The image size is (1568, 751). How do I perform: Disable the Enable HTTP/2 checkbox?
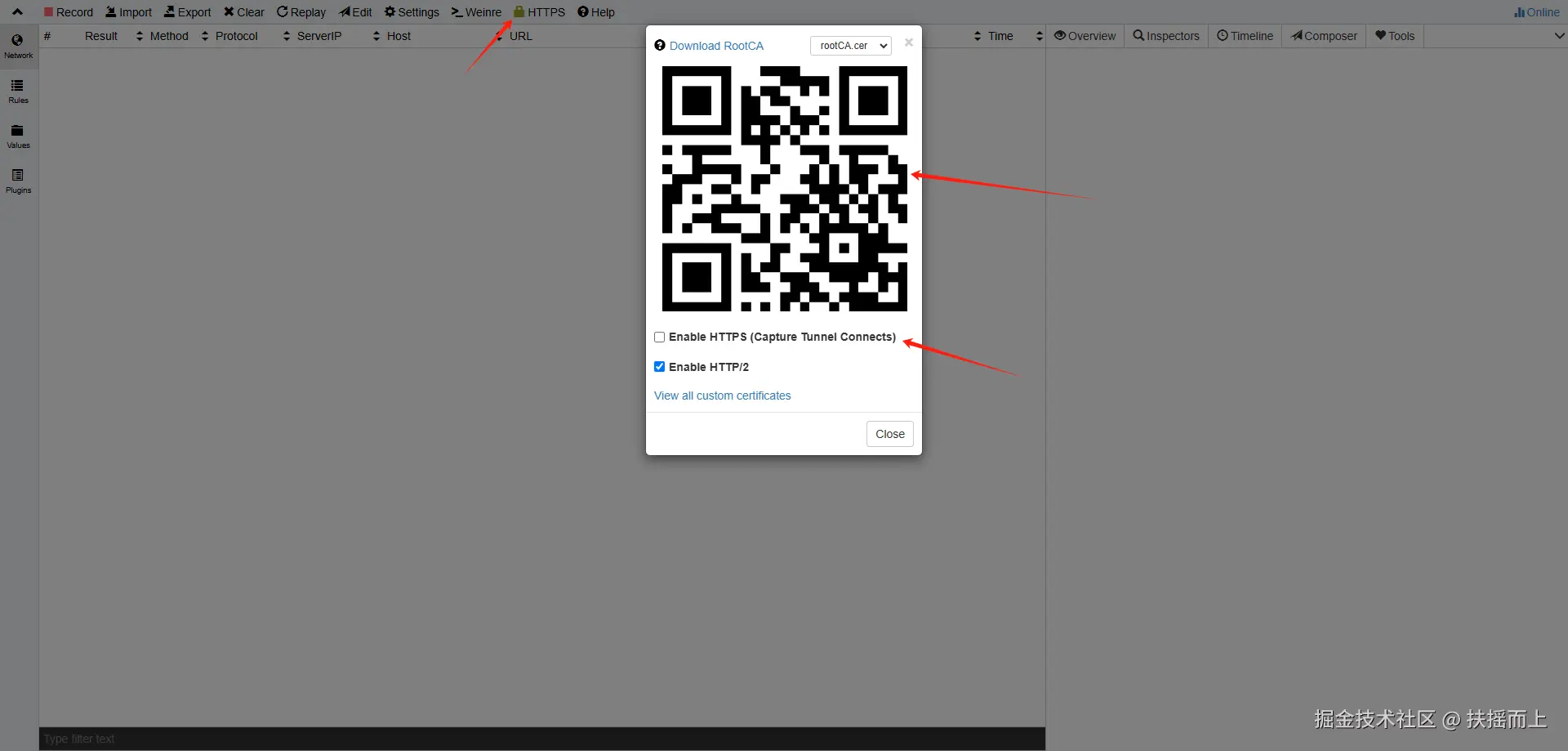[x=659, y=367]
